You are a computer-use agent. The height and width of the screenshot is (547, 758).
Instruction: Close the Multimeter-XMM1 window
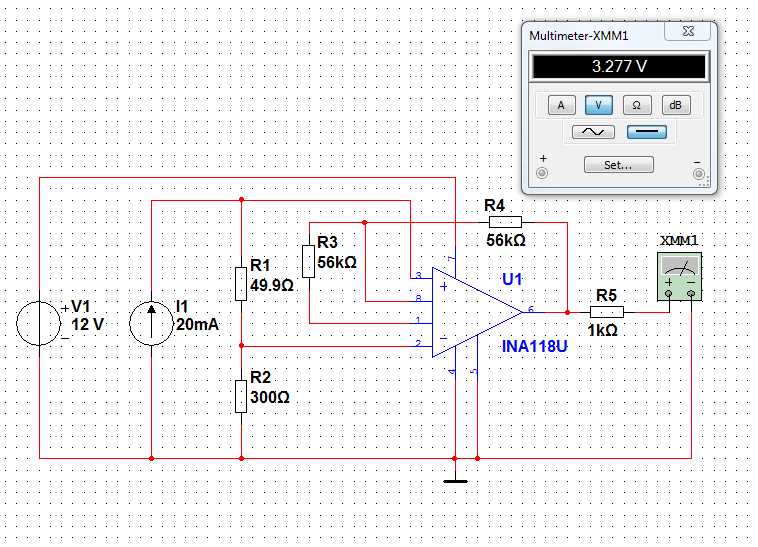coord(688,31)
